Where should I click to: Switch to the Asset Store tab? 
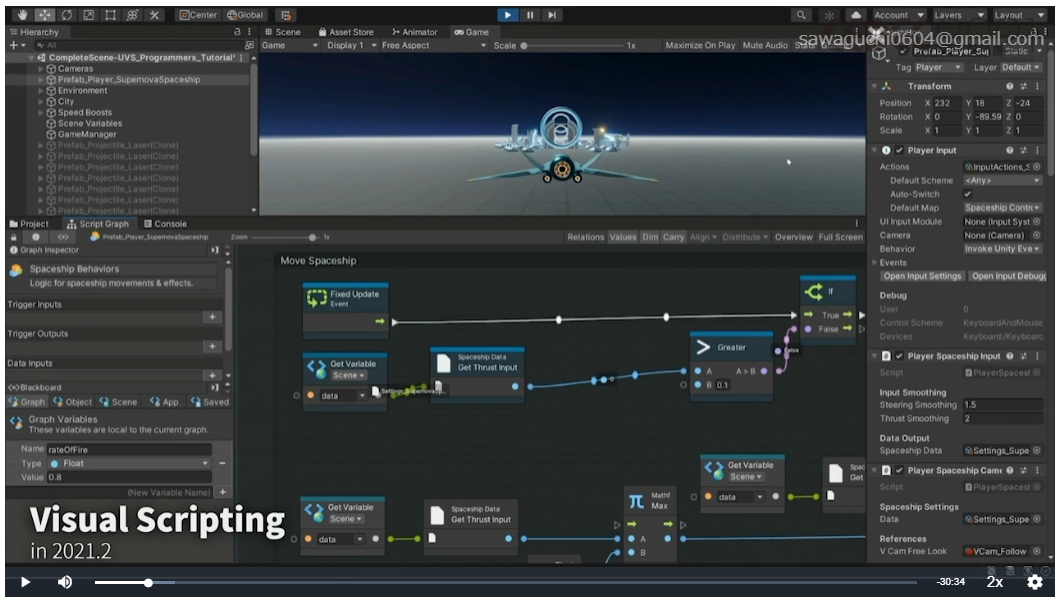coord(346,32)
